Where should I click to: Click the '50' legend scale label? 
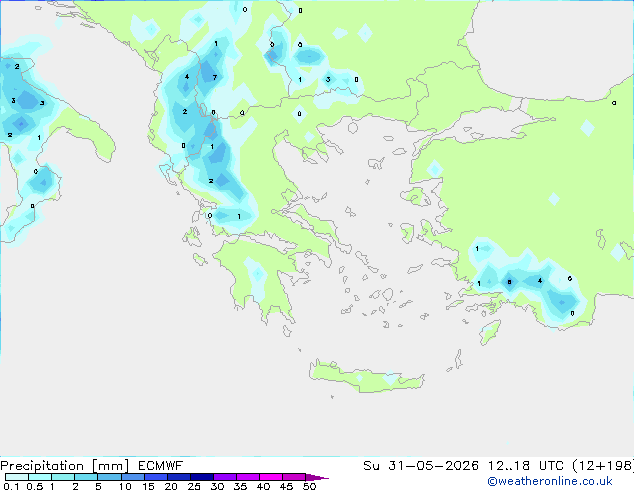[310, 486]
